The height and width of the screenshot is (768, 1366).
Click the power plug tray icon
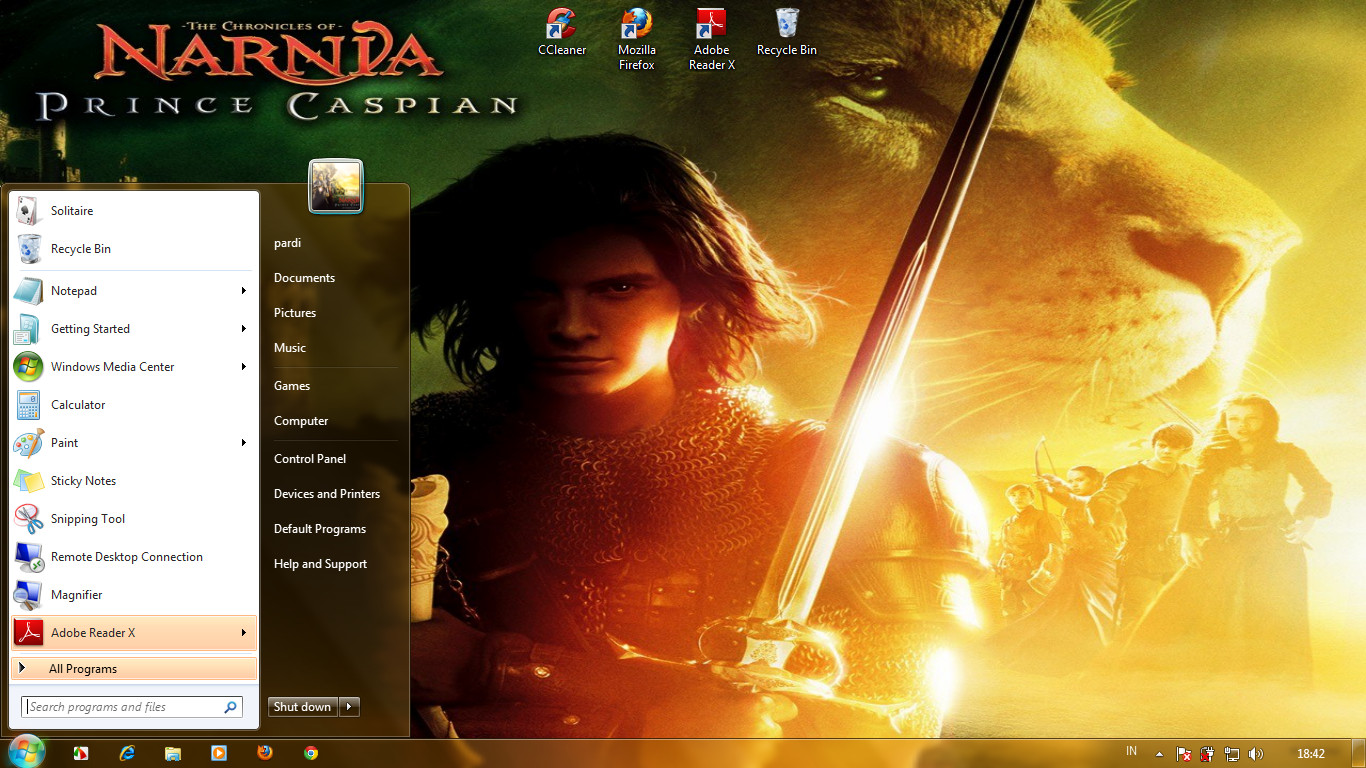(x=1208, y=754)
